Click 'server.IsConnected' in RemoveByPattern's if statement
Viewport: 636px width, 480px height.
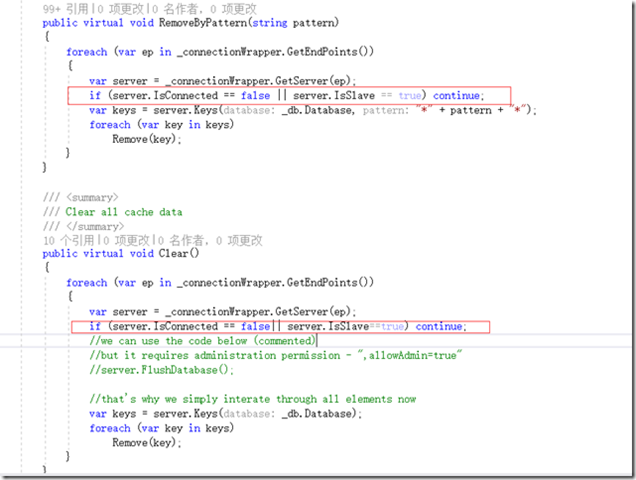click(x=165, y=96)
